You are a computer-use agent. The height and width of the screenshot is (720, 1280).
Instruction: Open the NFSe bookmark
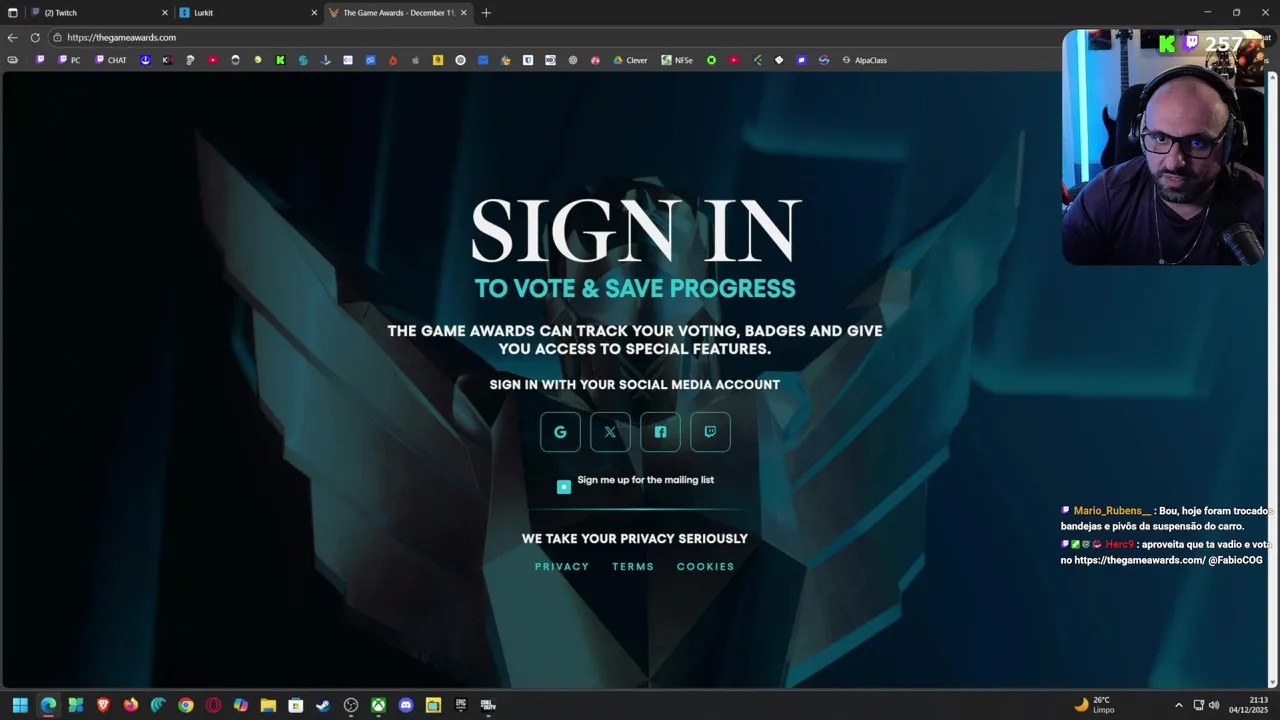tap(677, 60)
